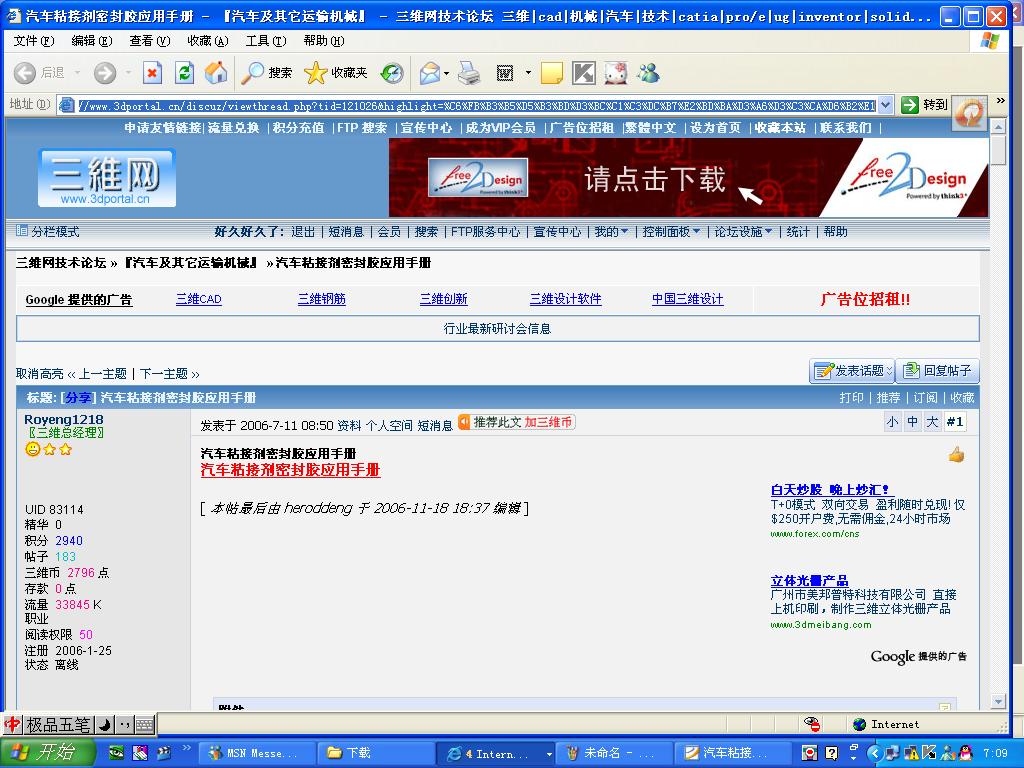
Task: Open the 发表话题 button dropdown
Action: (889, 371)
